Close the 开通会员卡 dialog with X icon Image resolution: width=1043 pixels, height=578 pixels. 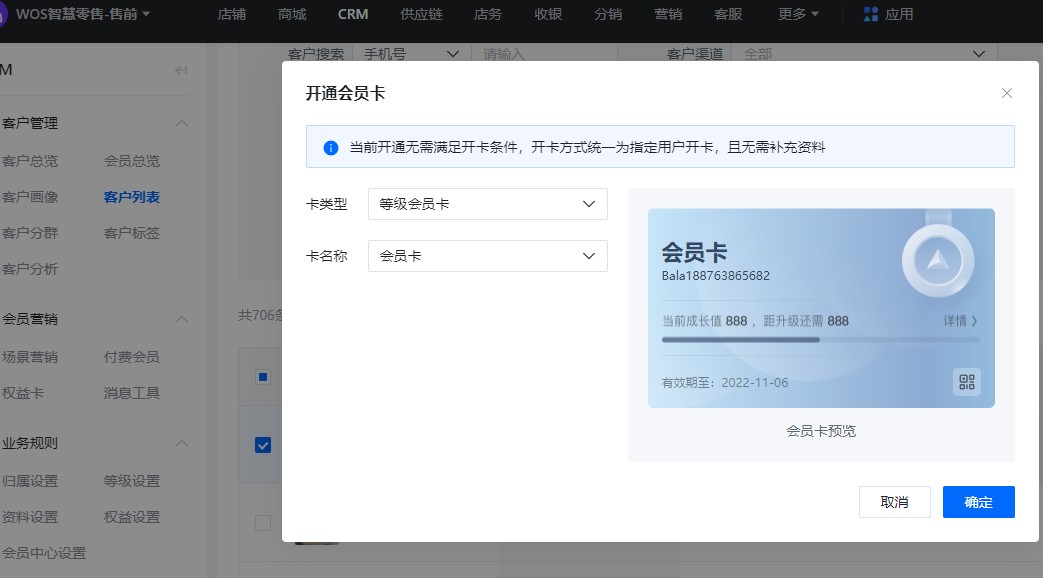[x=1007, y=93]
